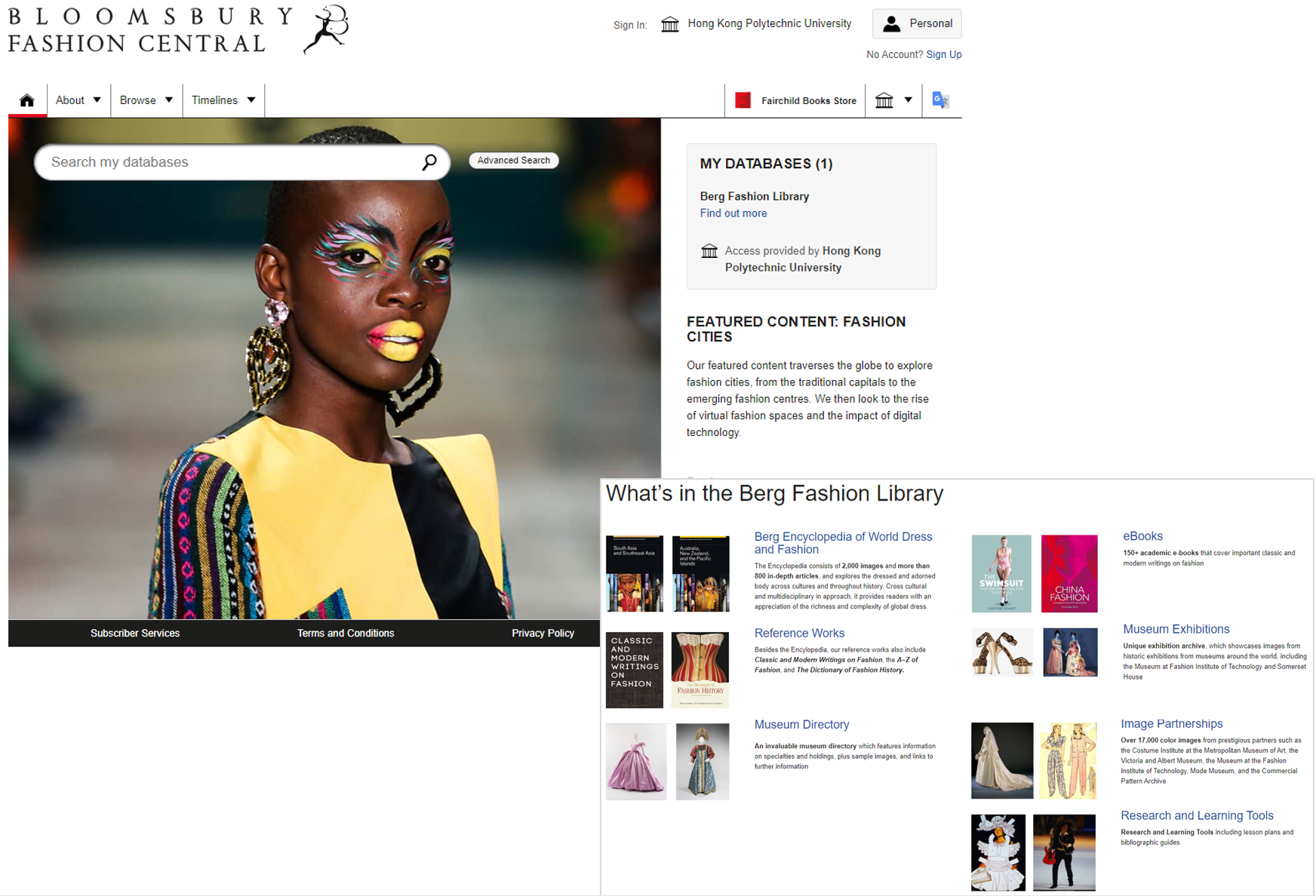Screen dimensions: 1316x896
Task: Click the guitarist on stage thumbnail
Action: (x=1064, y=853)
